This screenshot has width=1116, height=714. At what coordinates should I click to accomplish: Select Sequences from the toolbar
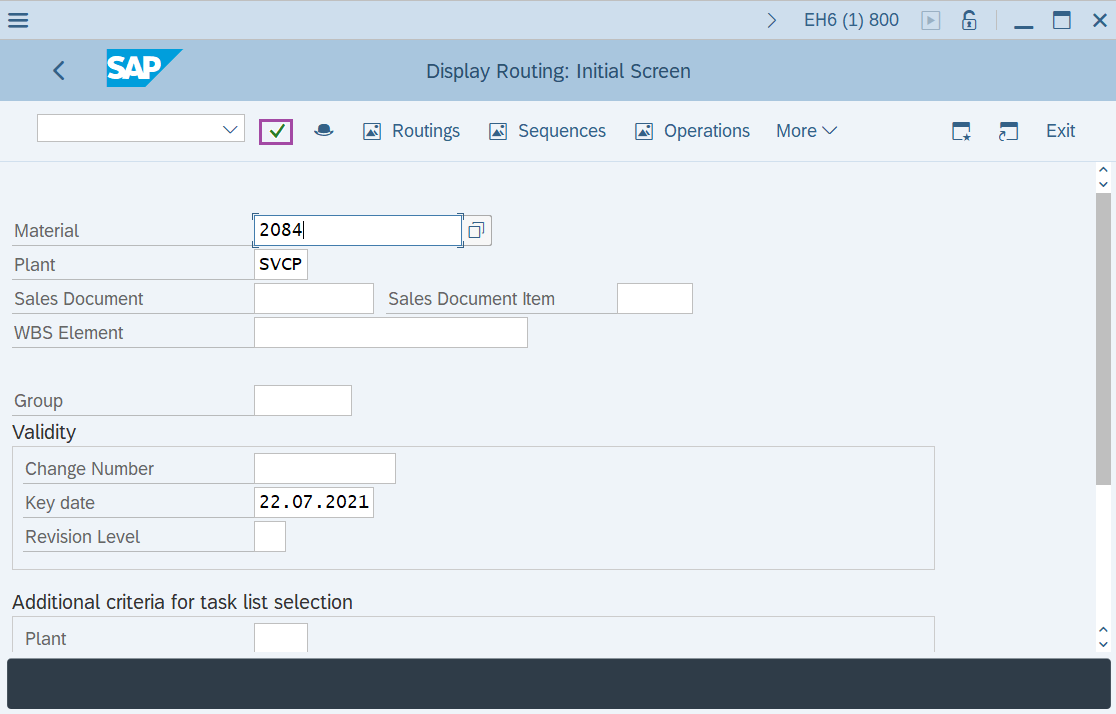[547, 131]
